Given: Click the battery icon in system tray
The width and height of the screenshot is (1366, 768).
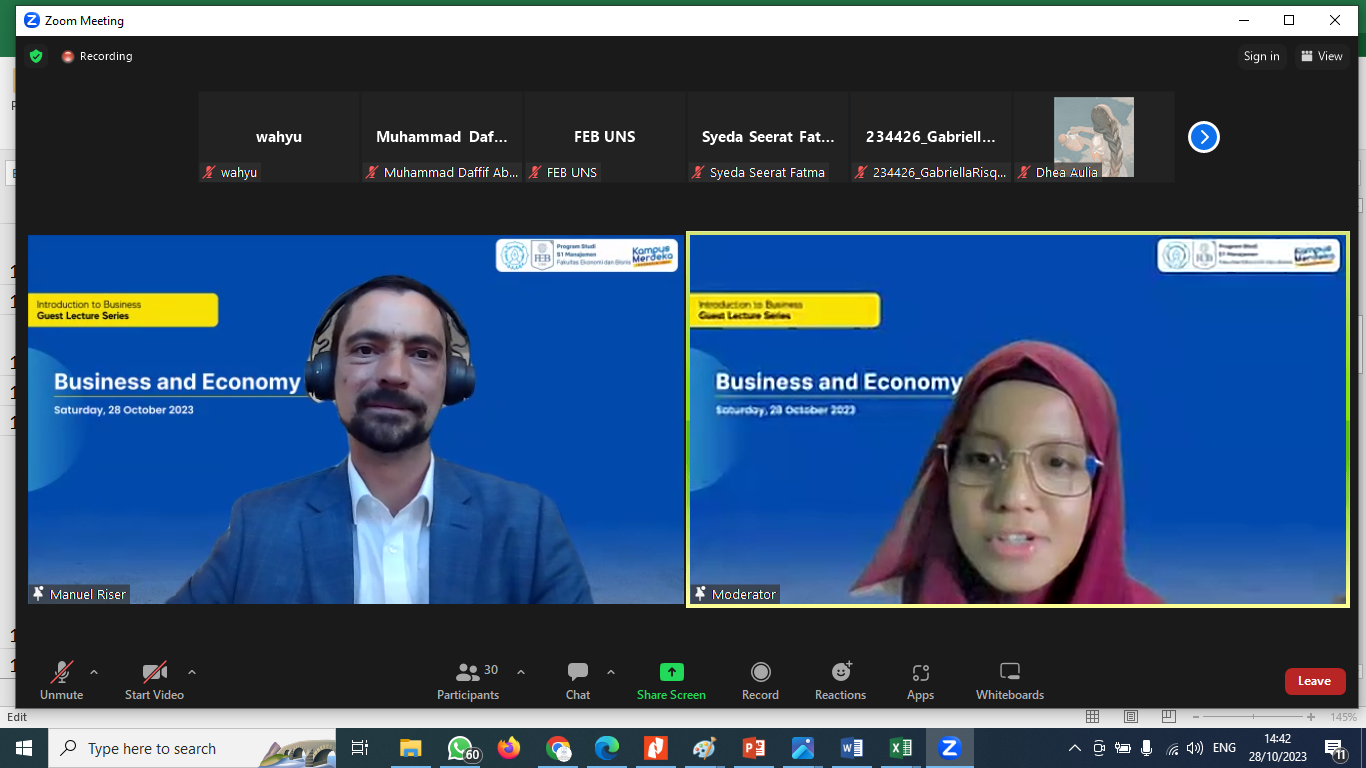Looking at the screenshot, I should [1123, 748].
